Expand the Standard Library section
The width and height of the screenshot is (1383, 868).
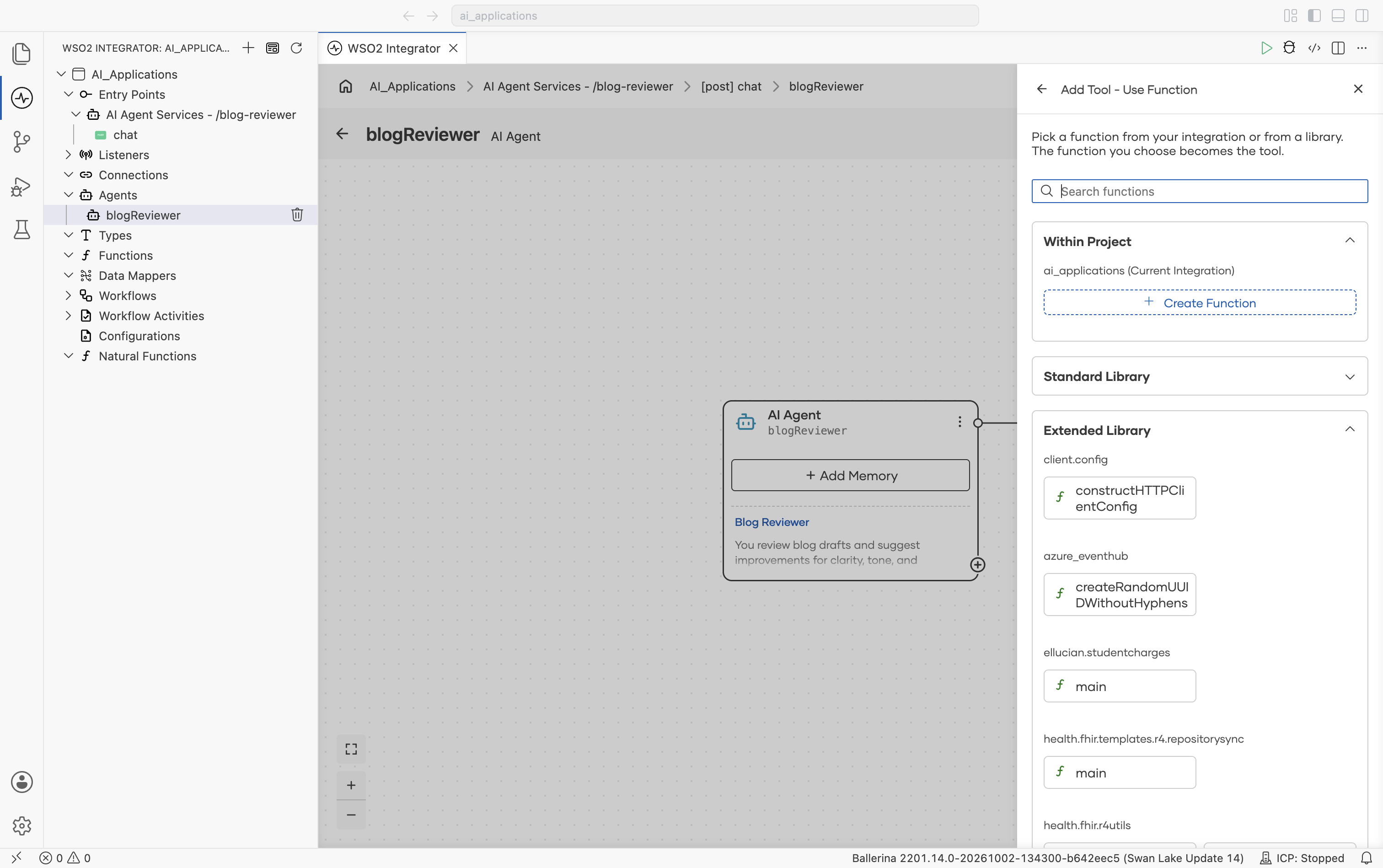[1350, 376]
